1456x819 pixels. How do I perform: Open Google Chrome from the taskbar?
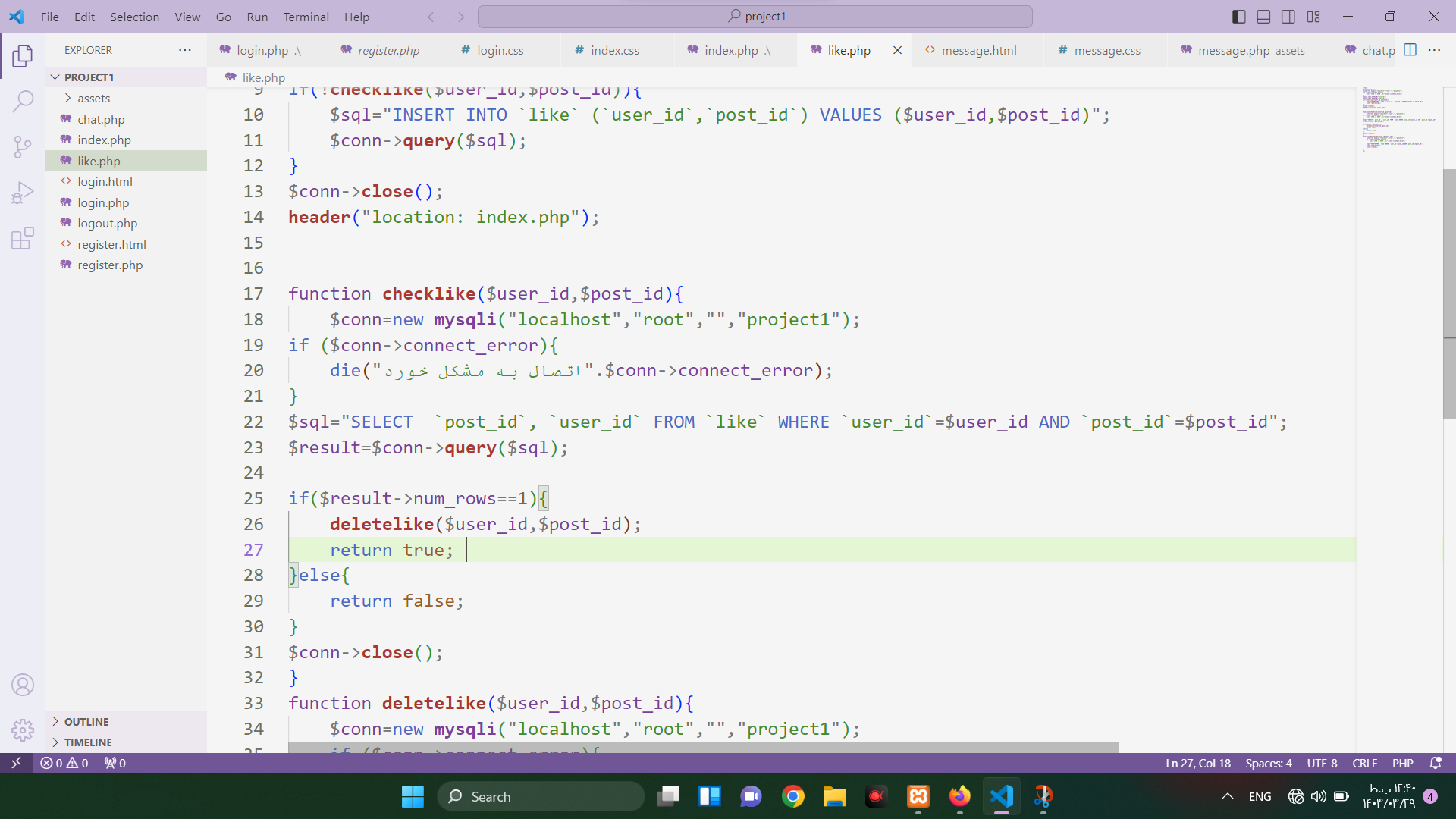coord(793,796)
